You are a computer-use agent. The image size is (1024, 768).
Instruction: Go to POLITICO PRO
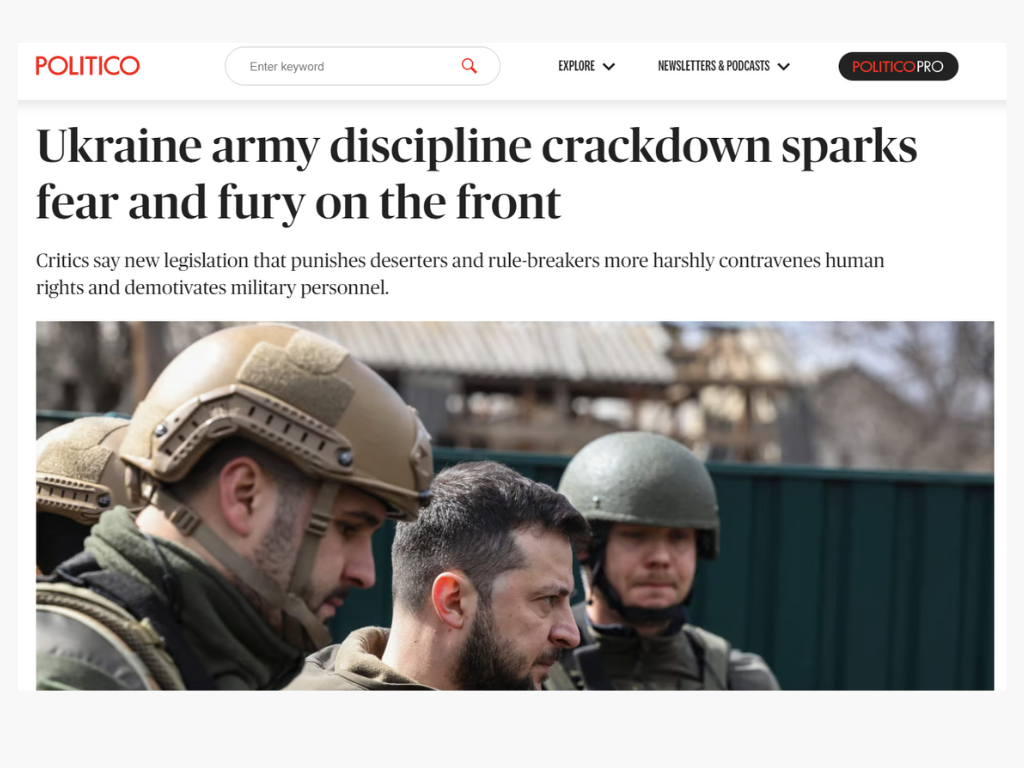(898, 67)
